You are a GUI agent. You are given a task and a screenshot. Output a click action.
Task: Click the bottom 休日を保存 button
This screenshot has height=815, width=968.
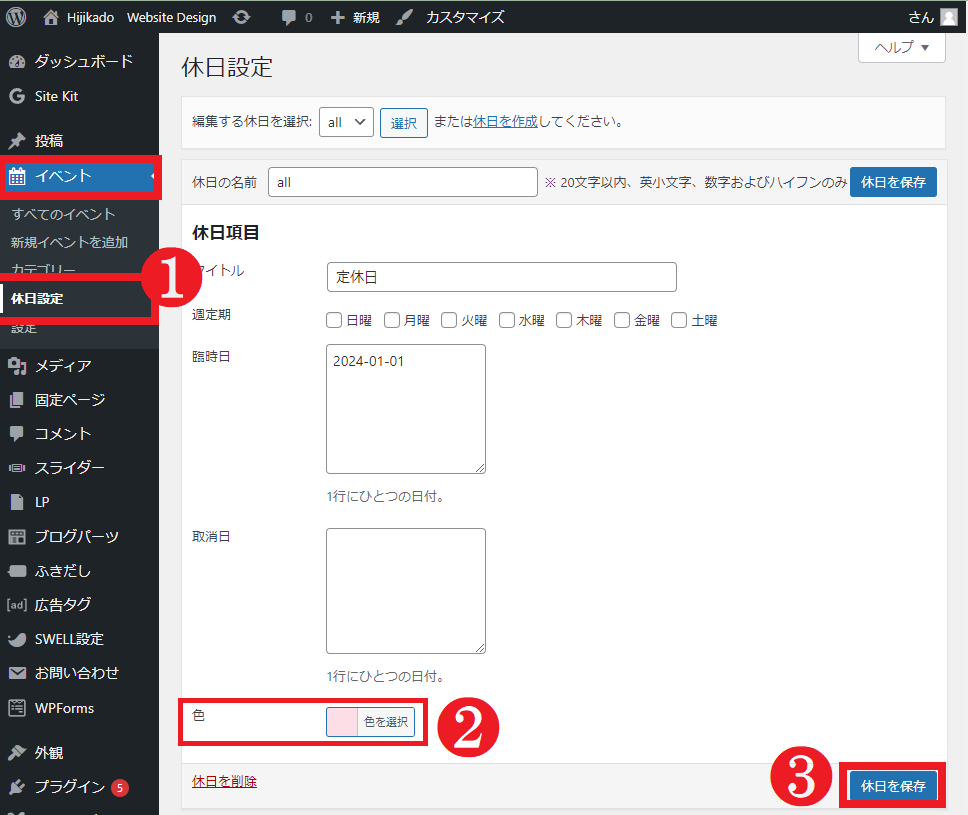pyautogui.click(x=893, y=786)
